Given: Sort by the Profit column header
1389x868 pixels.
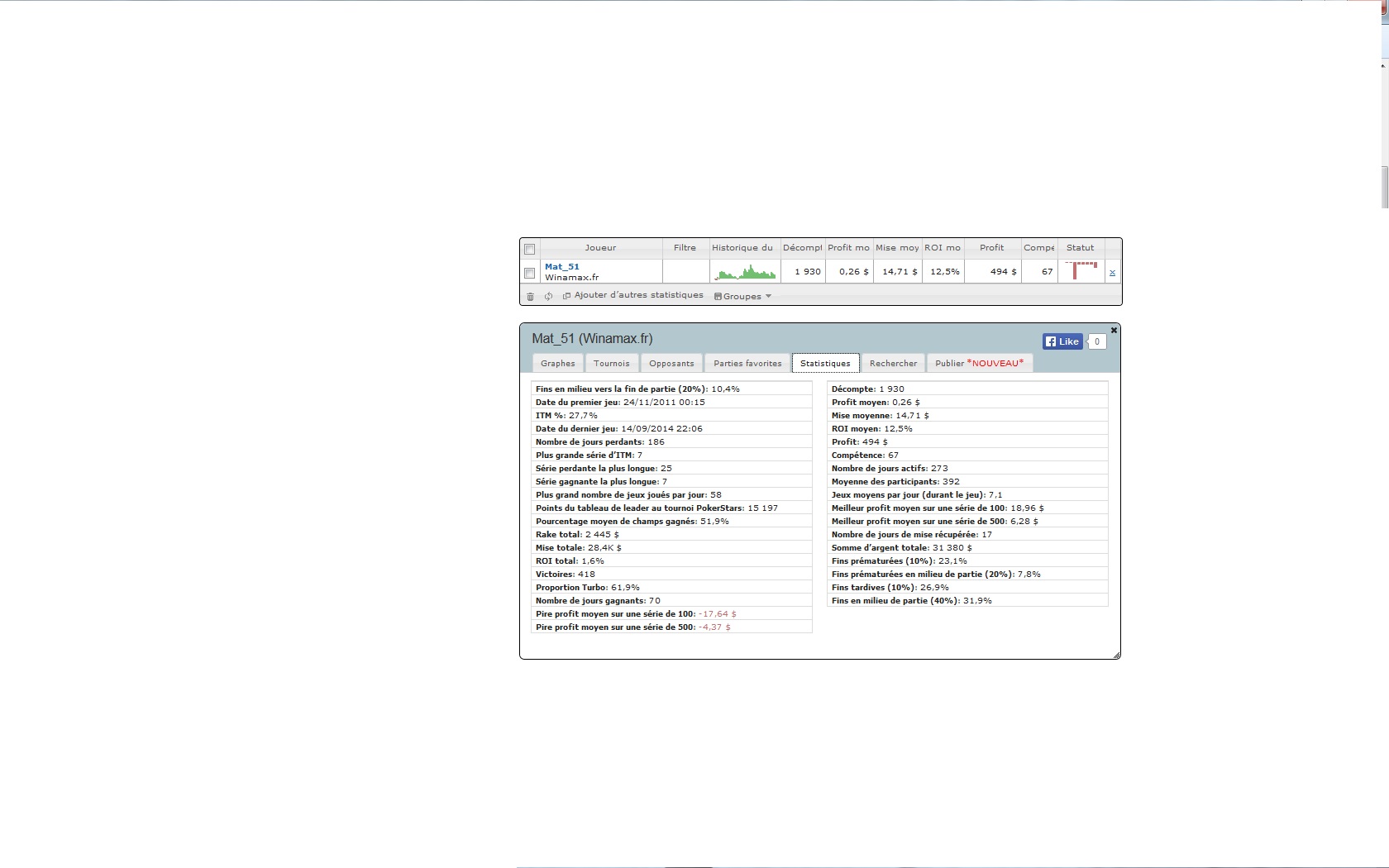Looking at the screenshot, I should point(992,247).
